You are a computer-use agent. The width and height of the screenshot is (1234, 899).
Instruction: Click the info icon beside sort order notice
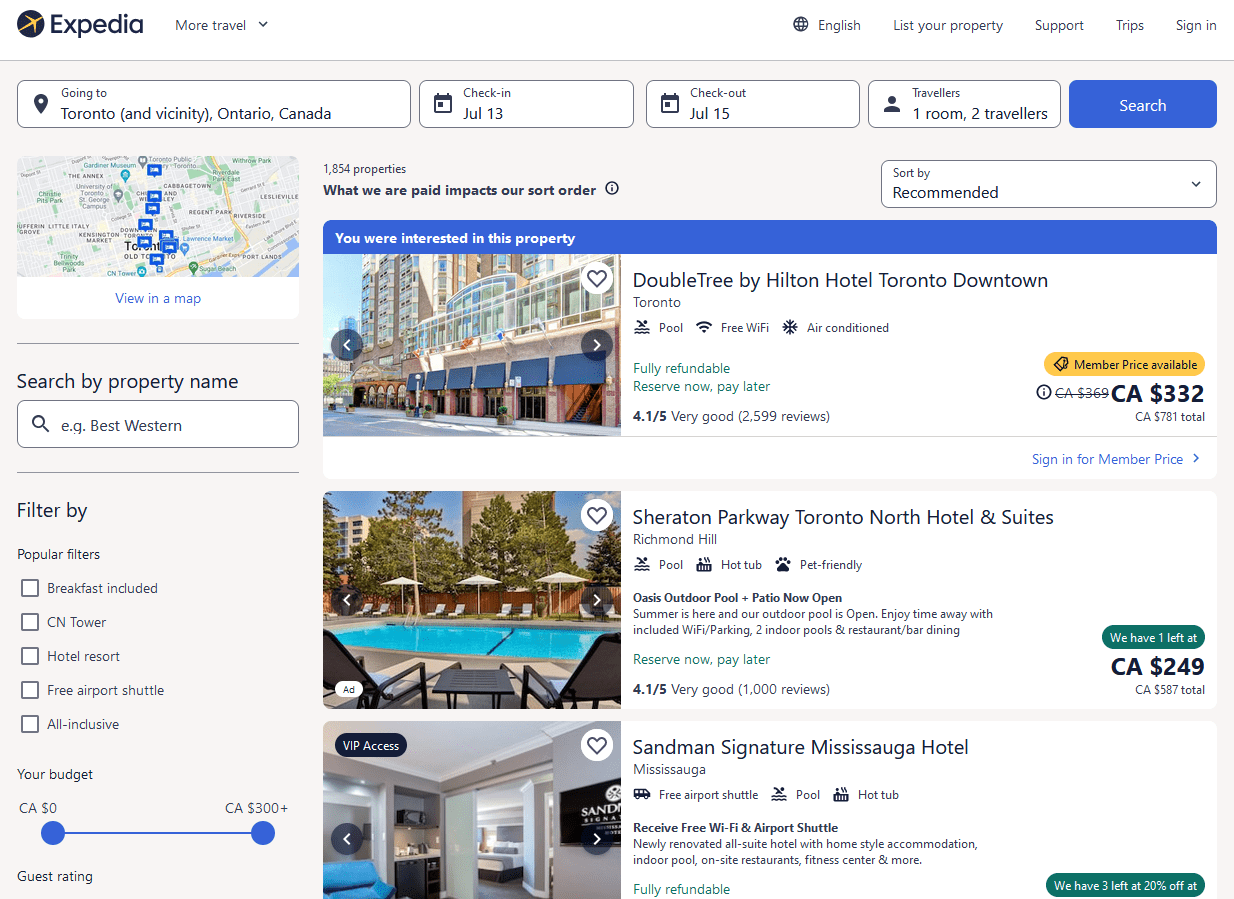[612, 189]
